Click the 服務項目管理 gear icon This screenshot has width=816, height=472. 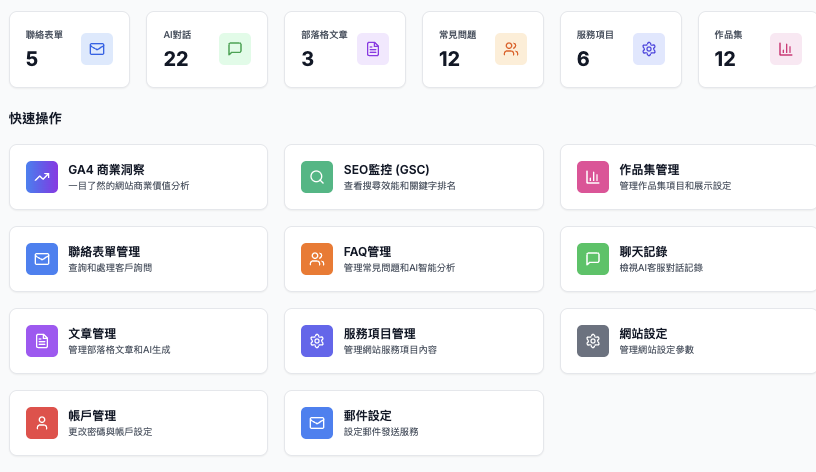click(317, 341)
